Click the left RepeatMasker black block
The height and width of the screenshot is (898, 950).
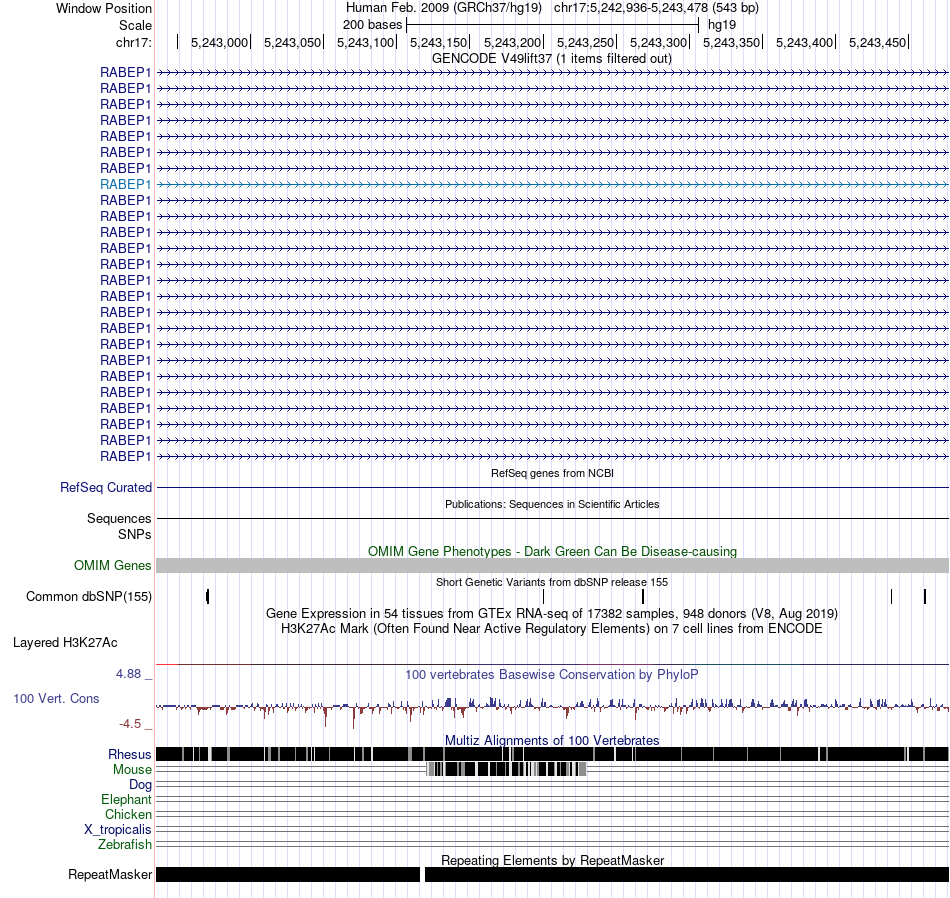click(288, 874)
